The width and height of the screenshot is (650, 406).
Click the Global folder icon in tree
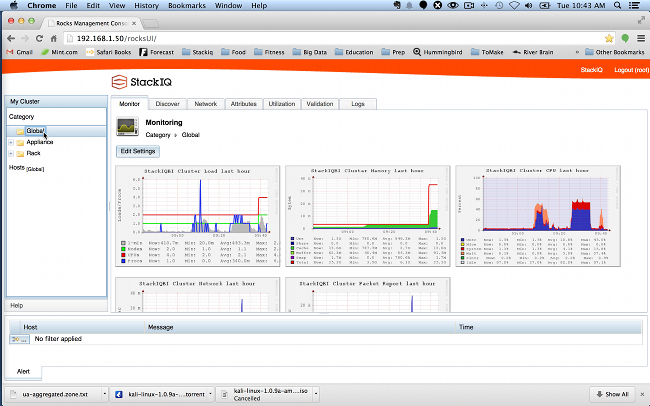[20, 131]
